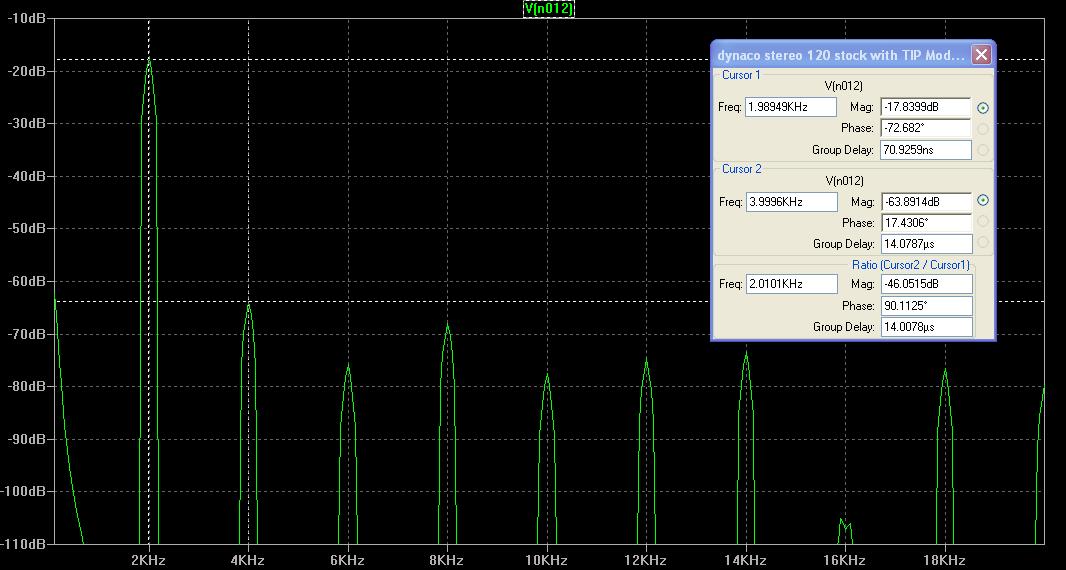Click the 14KHz frequency axis label
Screen dimensions: 1066x570
point(745,560)
